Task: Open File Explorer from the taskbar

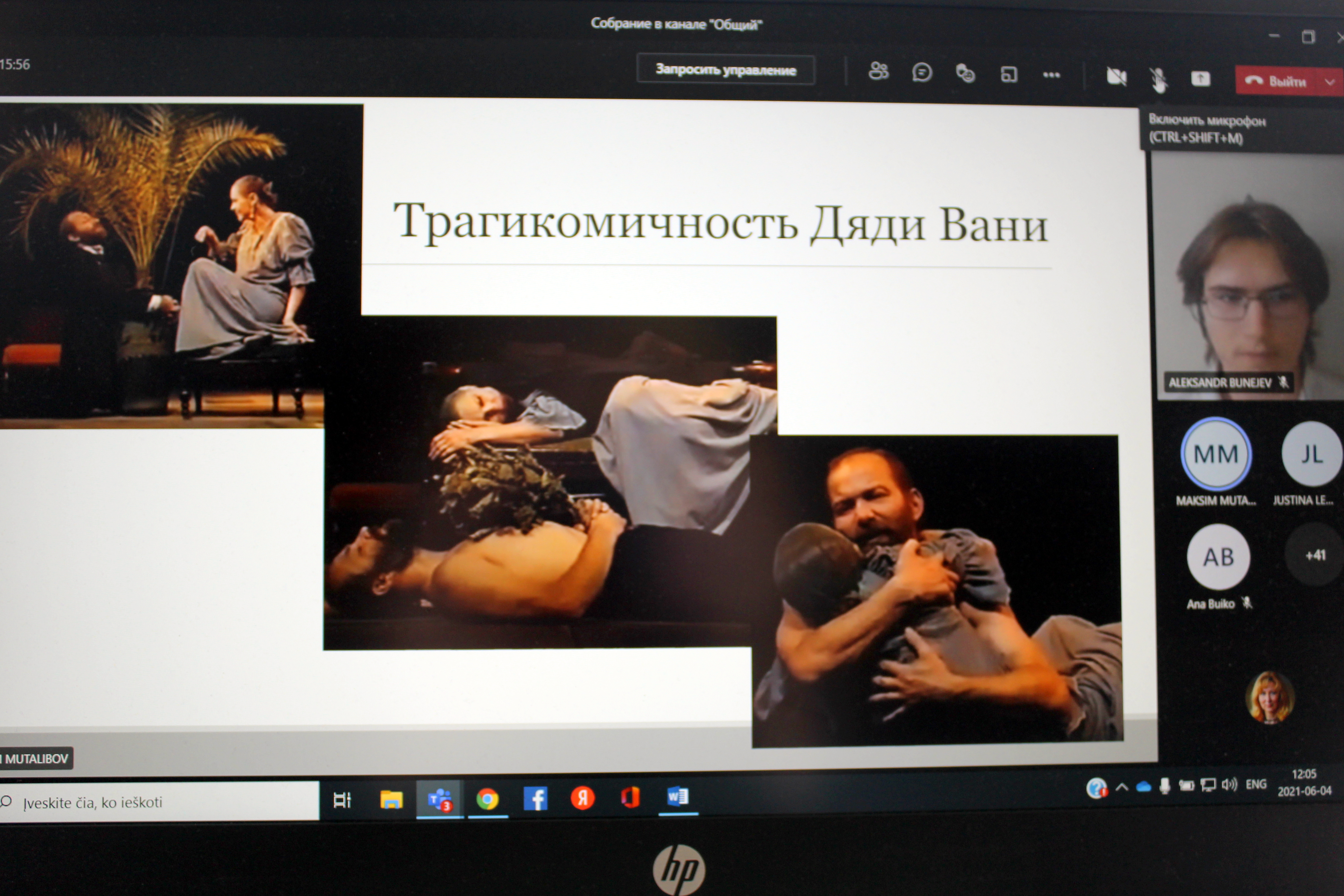Action: (391, 800)
